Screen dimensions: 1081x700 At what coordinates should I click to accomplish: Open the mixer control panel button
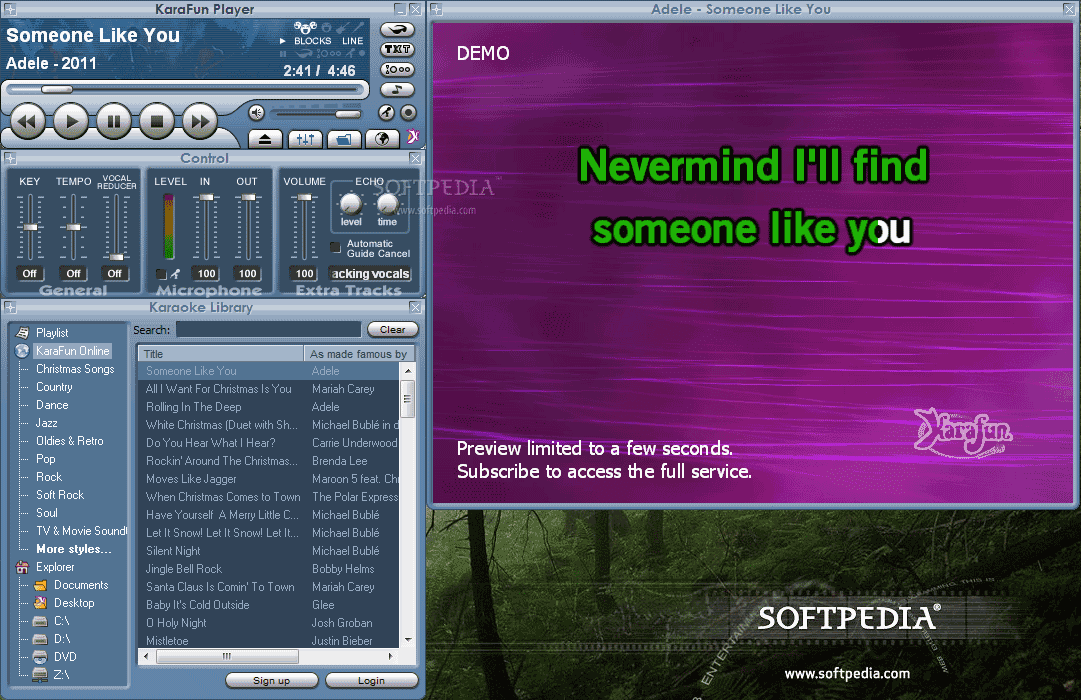pos(305,139)
